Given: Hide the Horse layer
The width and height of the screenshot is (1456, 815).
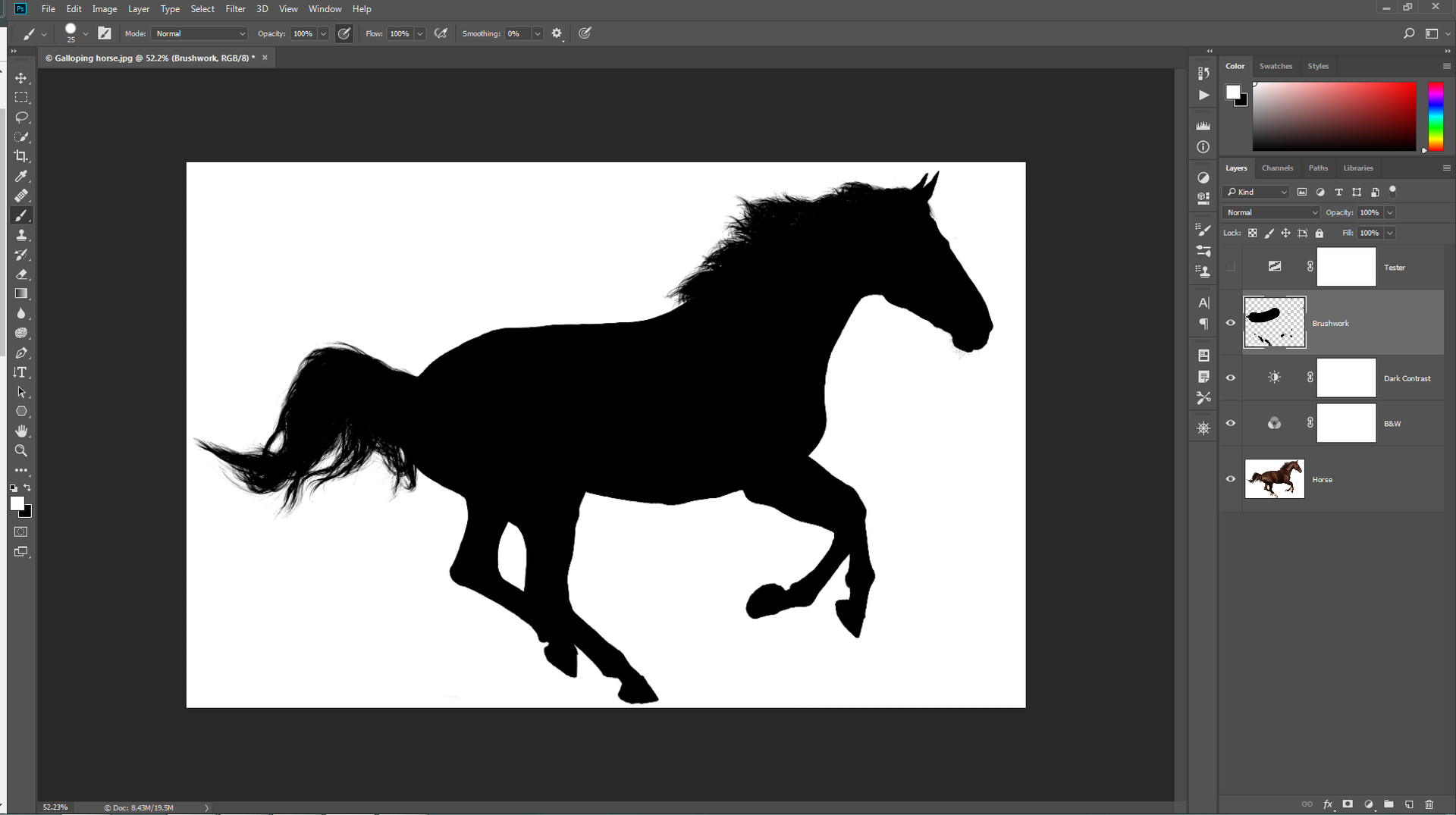Looking at the screenshot, I should click(x=1231, y=478).
